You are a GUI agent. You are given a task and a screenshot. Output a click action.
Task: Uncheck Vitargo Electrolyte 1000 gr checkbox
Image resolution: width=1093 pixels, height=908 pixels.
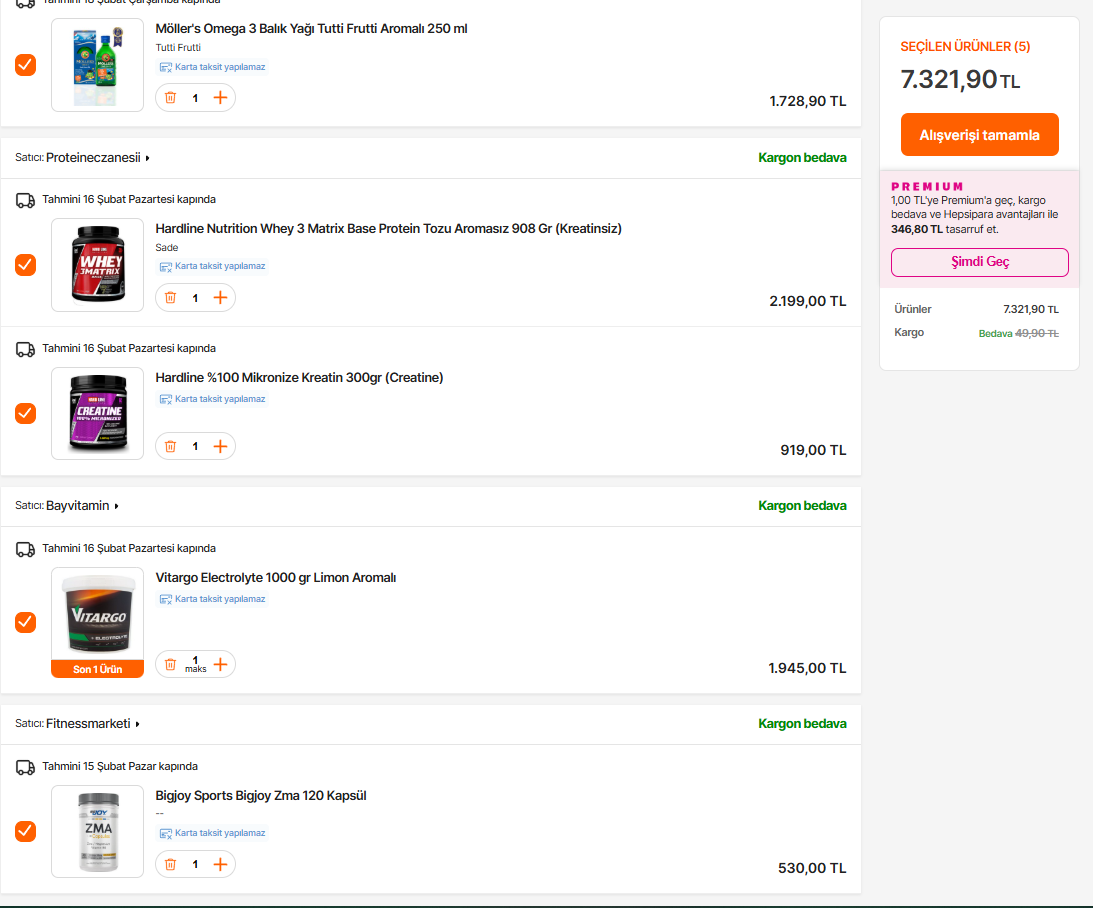pyautogui.click(x=26, y=622)
